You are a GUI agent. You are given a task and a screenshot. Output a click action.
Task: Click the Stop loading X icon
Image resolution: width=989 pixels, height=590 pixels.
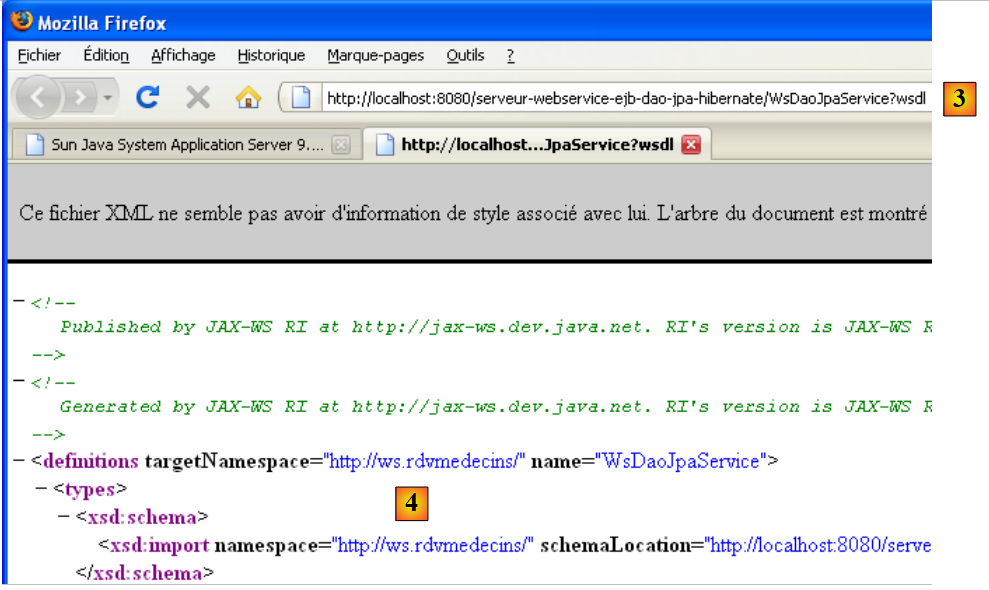coord(198,97)
